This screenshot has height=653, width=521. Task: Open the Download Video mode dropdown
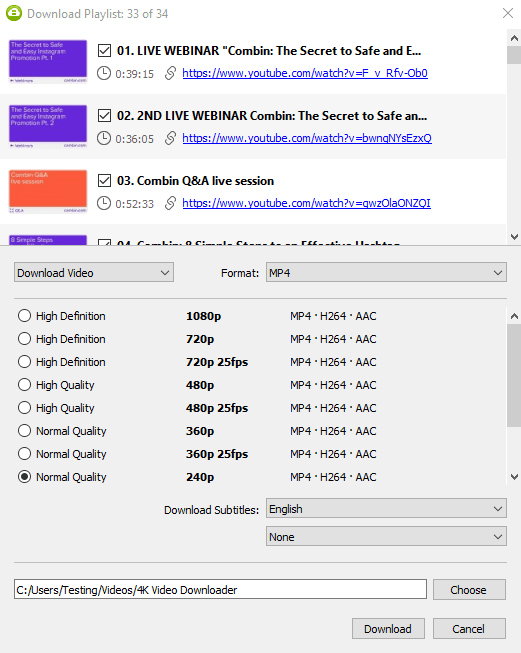94,273
